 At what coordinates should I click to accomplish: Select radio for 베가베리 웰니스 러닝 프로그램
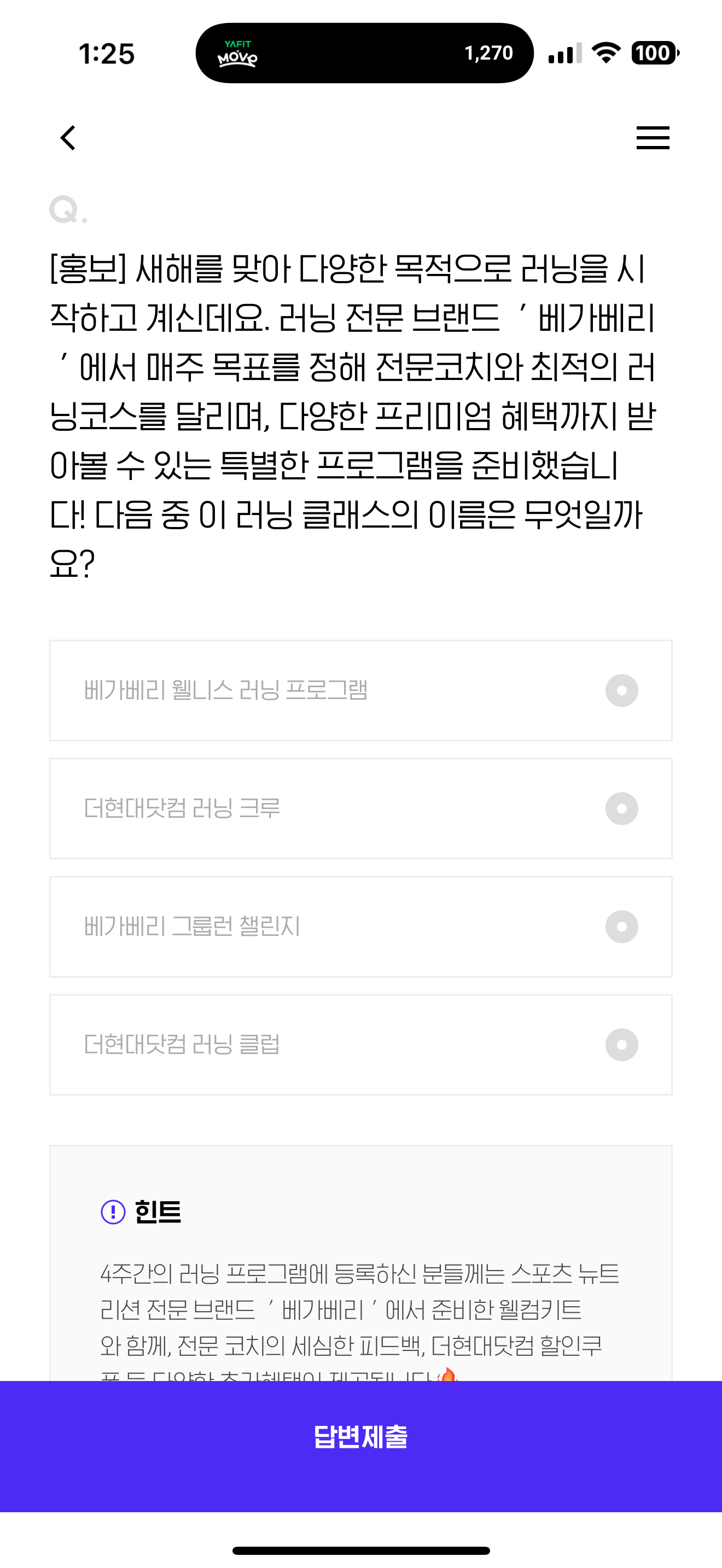(x=621, y=691)
